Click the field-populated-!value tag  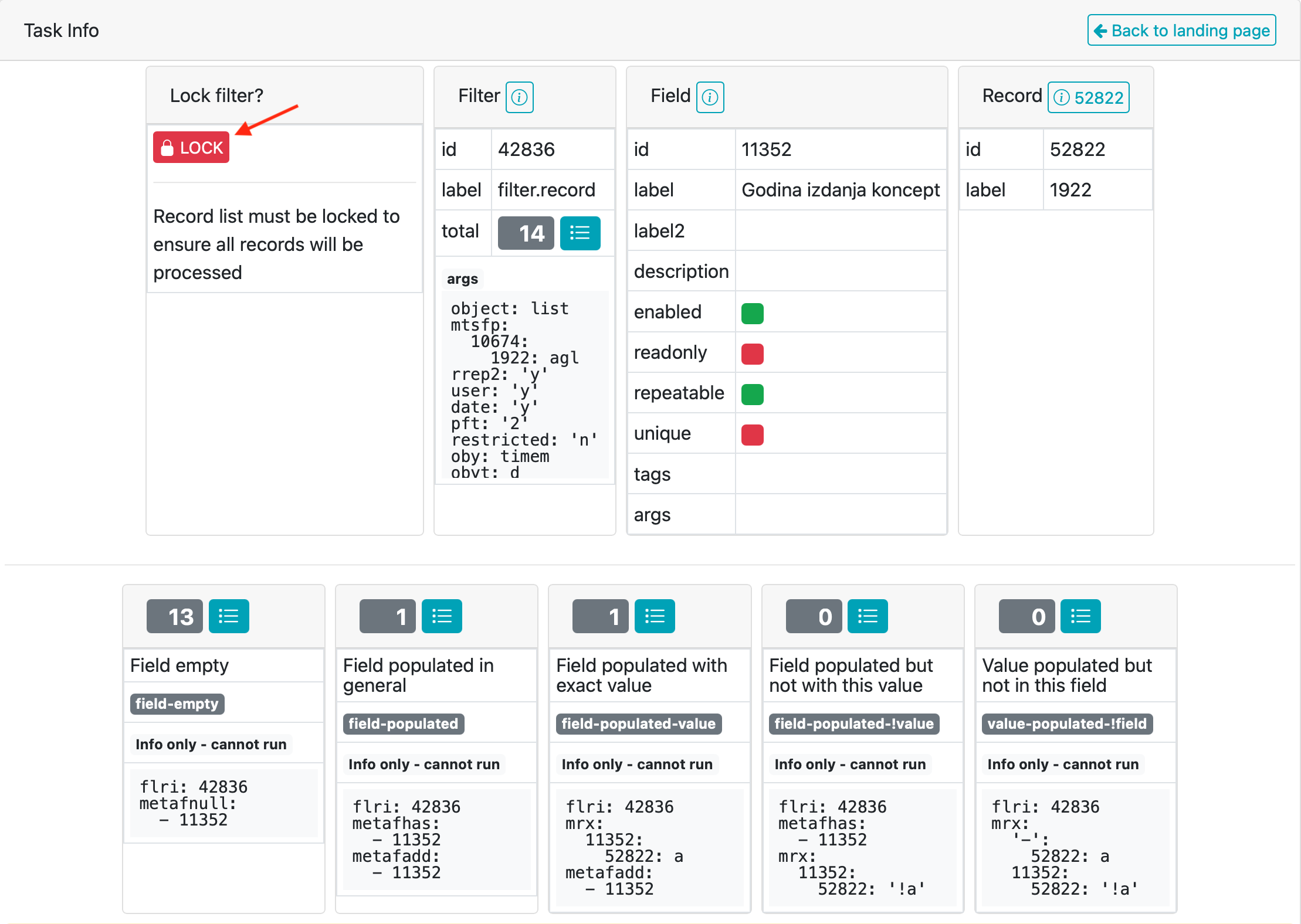pos(854,723)
